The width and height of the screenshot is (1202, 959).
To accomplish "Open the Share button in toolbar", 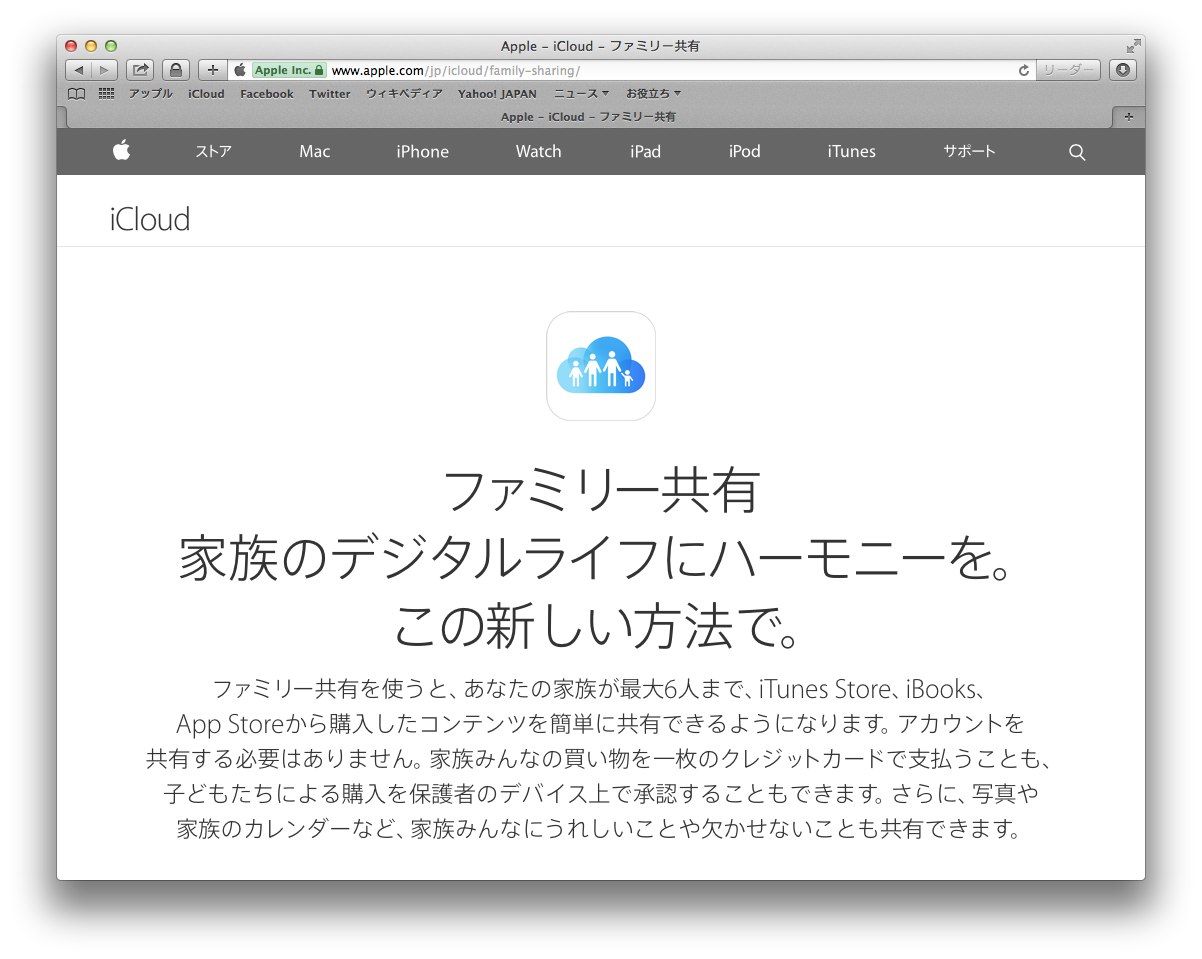I will click(x=140, y=70).
